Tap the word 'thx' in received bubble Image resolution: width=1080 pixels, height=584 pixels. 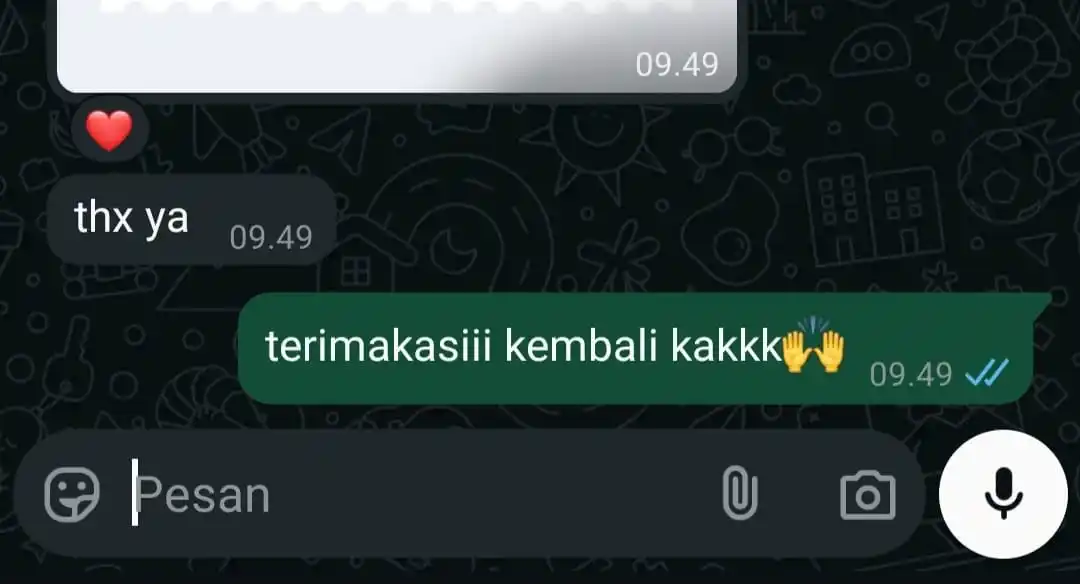pos(103,218)
